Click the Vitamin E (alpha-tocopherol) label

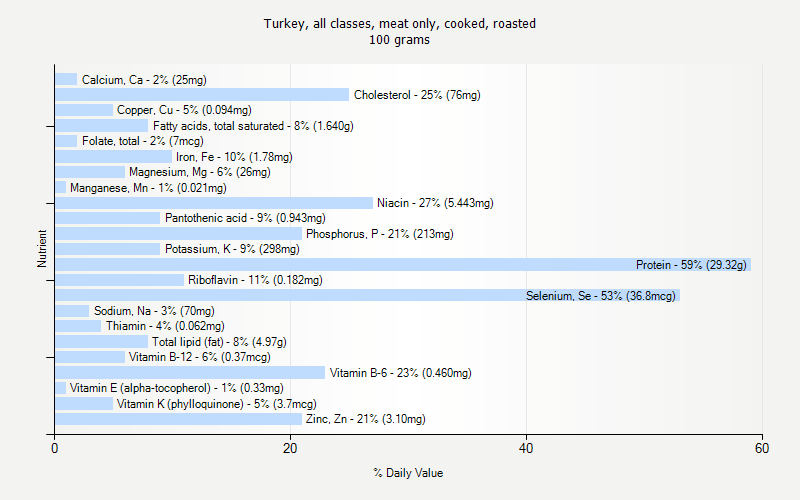pyautogui.click(x=176, y=388)
